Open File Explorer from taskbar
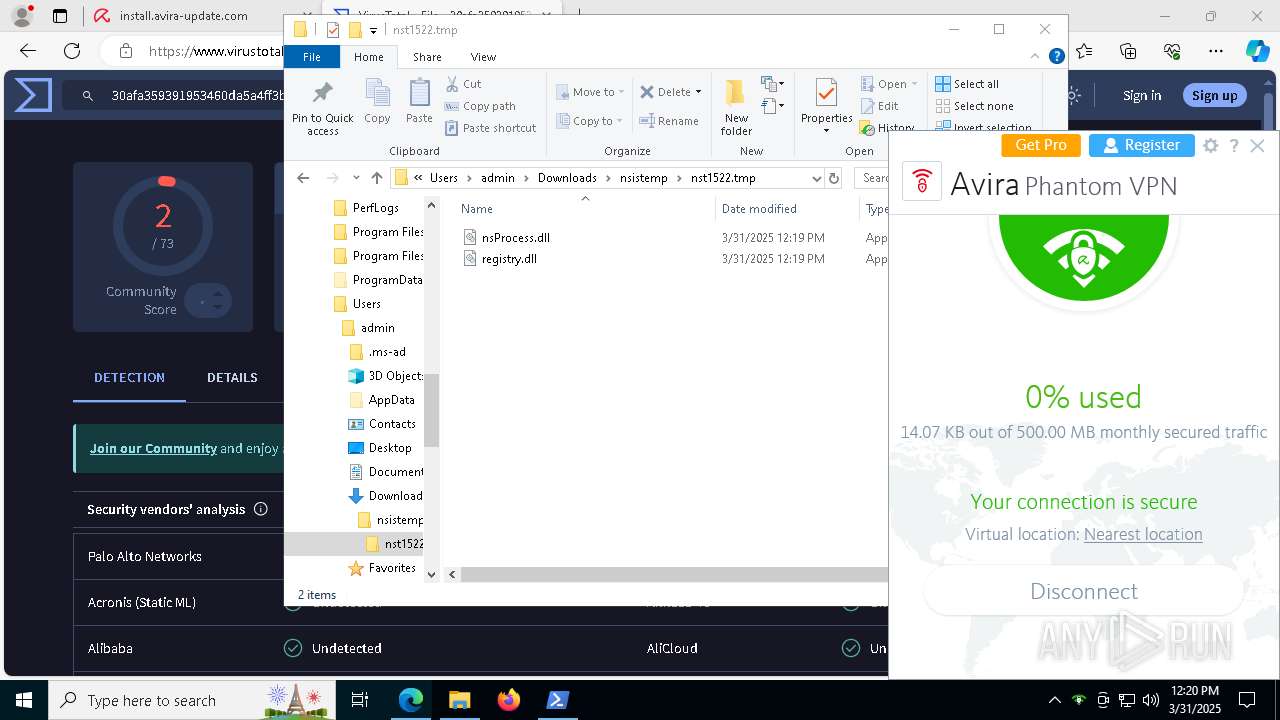Viewport: 1280px width, 720px height. tap(460, 700)
